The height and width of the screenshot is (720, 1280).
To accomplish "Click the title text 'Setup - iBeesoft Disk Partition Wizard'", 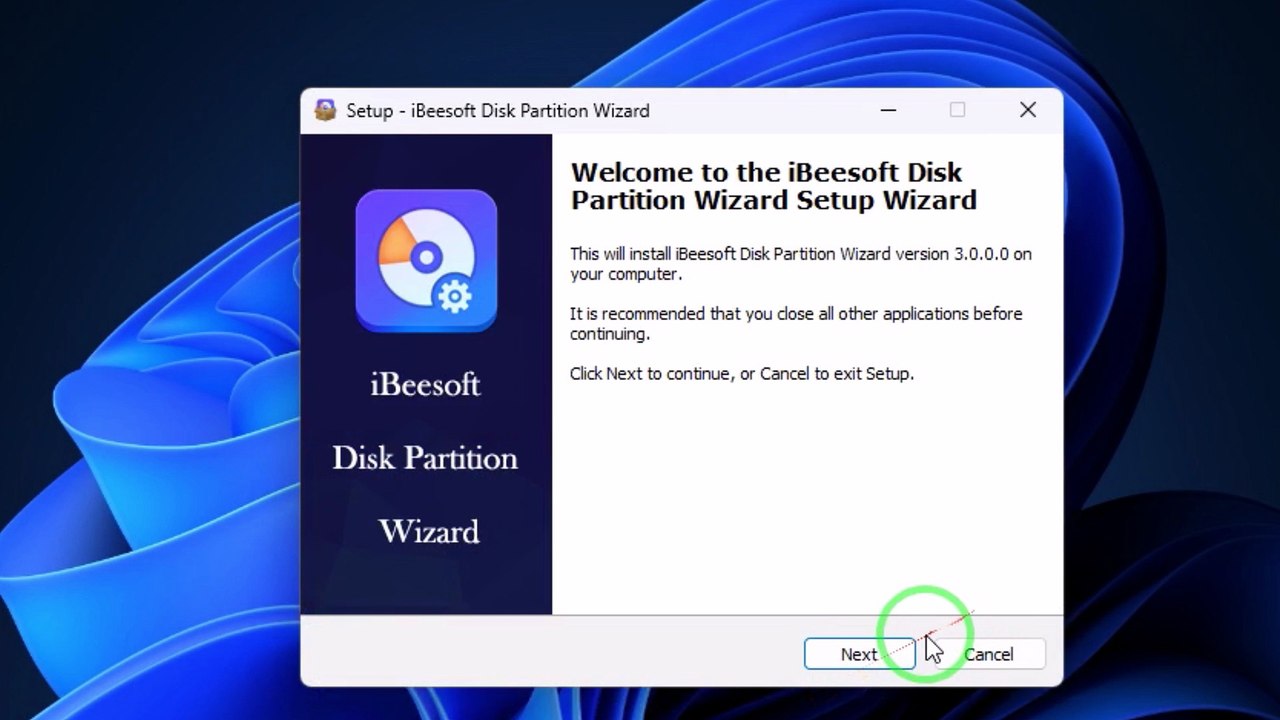I will 498,110.
